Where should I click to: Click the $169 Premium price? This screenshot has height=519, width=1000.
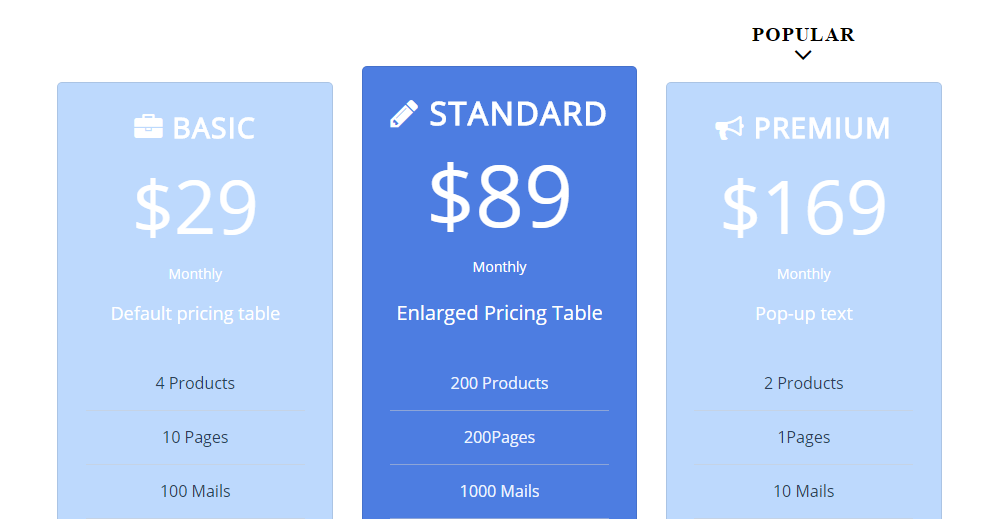(x=804, y=207)
